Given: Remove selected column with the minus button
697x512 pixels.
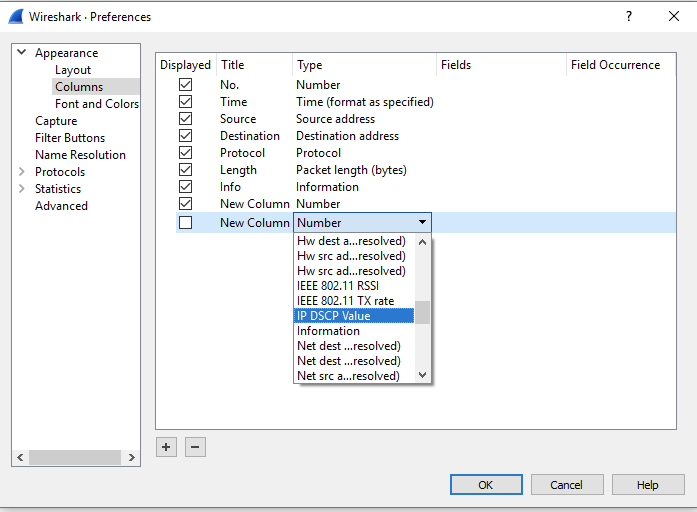Looking at the screenshot, I should point(195,447).
